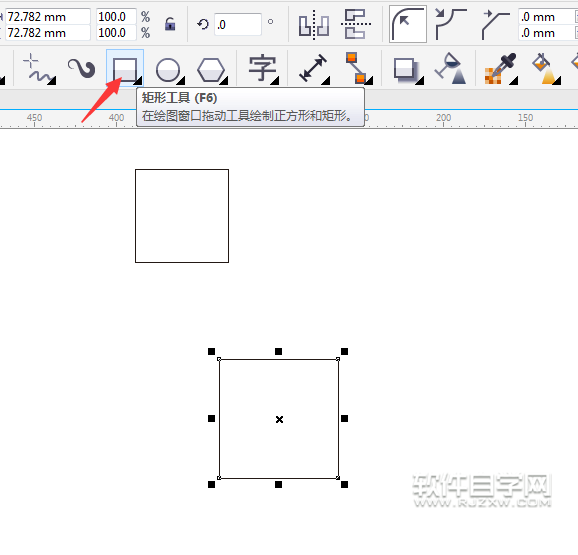Select the Interactive Fill tool

546,69
